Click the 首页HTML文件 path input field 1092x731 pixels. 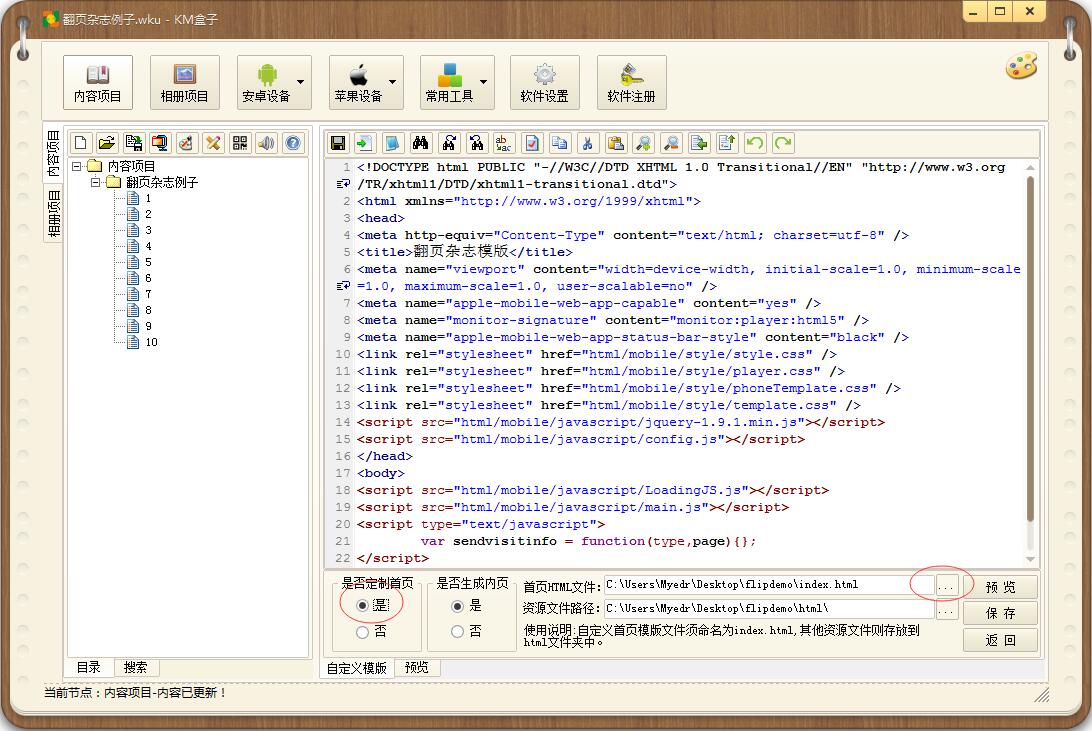769,585
